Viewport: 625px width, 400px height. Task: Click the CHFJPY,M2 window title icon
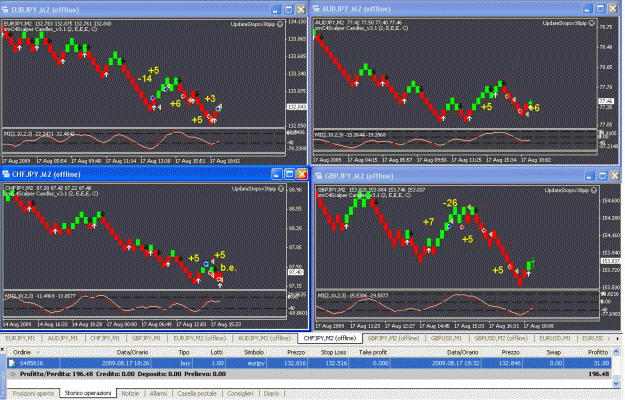(x=6, y=174)
